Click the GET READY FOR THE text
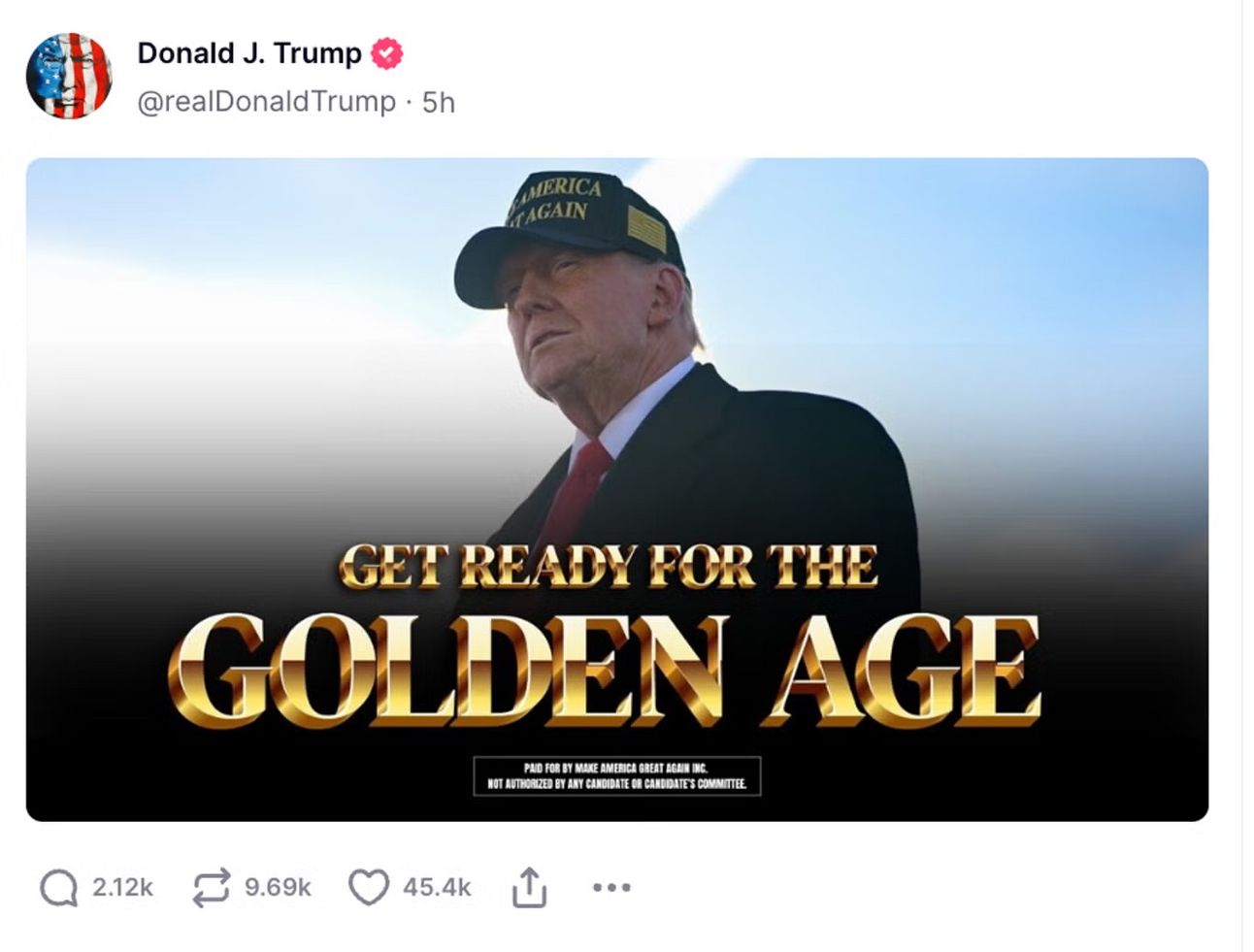Image resolution: width=1254 pixels, height=952 pixels. coord(609,567)
